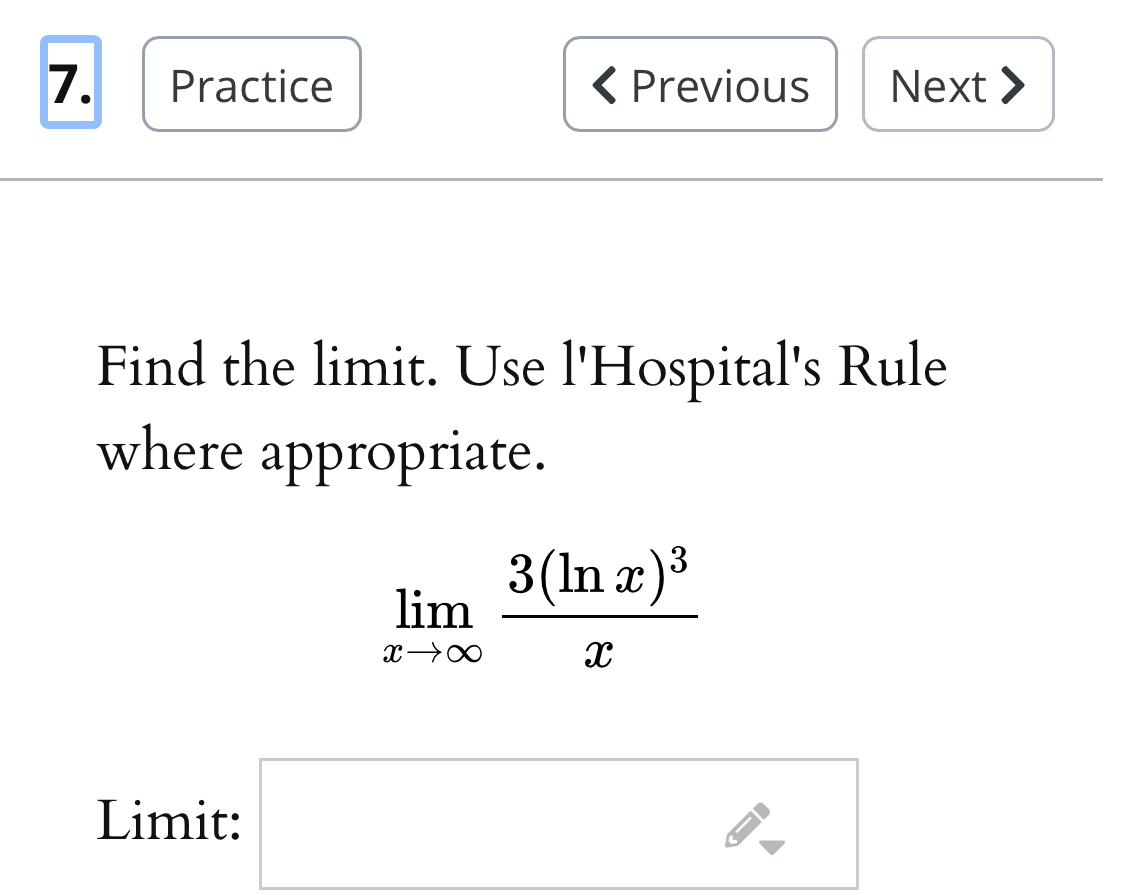Navigate to the Previous problem

699,86
